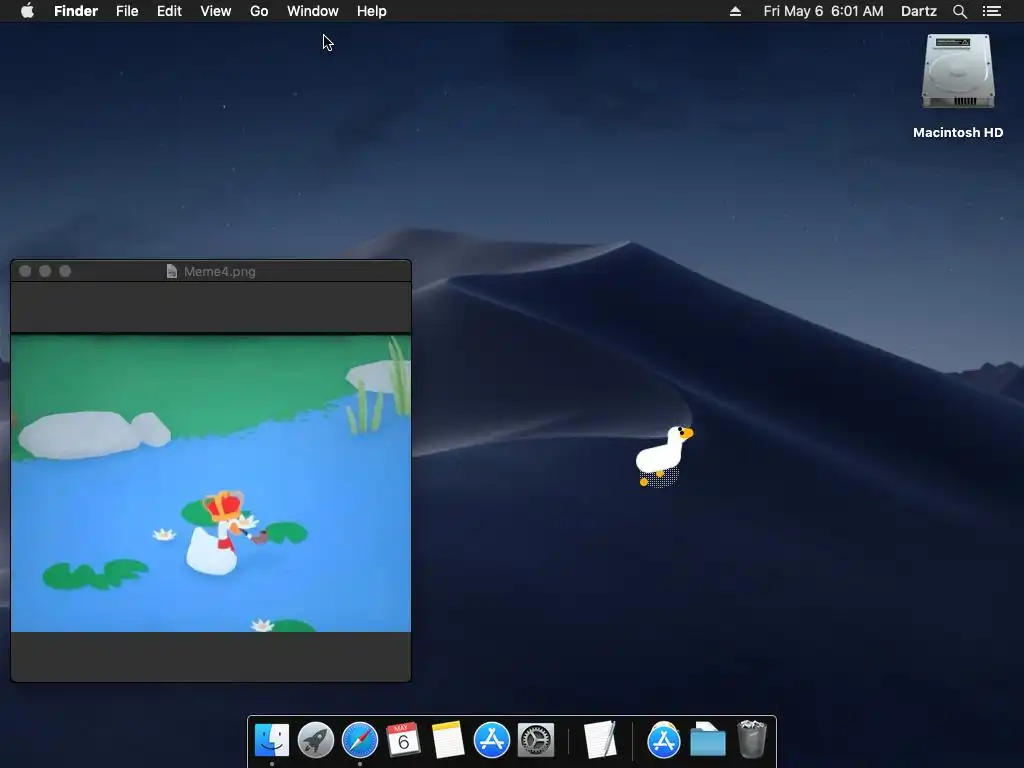The image size is (1024, 768).
Task: Select the Macintosh HD drive icon
Action: pos(957,71)
